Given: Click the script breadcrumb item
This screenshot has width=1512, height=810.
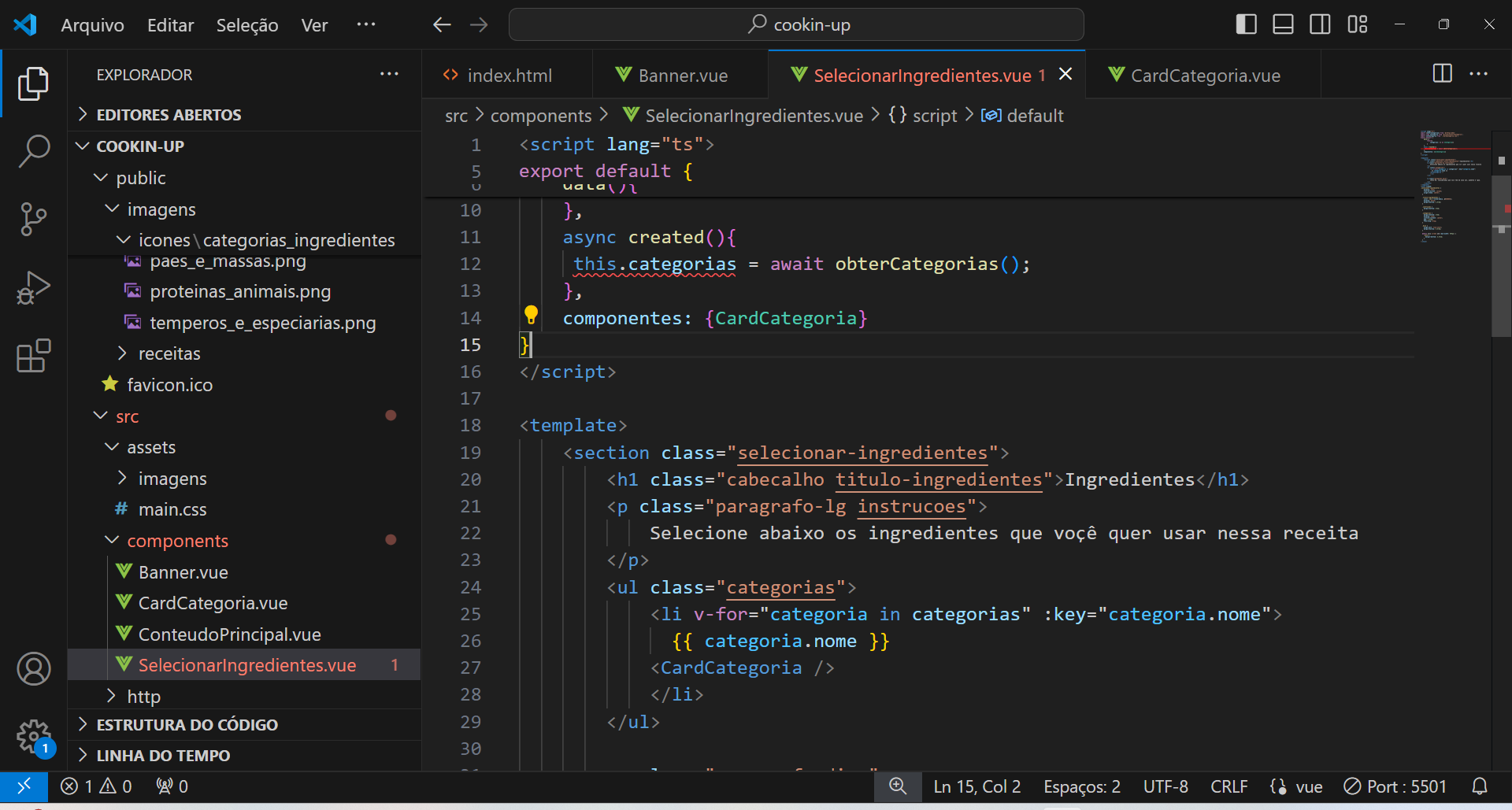Looking at the screenshot, I should [923, 116].
